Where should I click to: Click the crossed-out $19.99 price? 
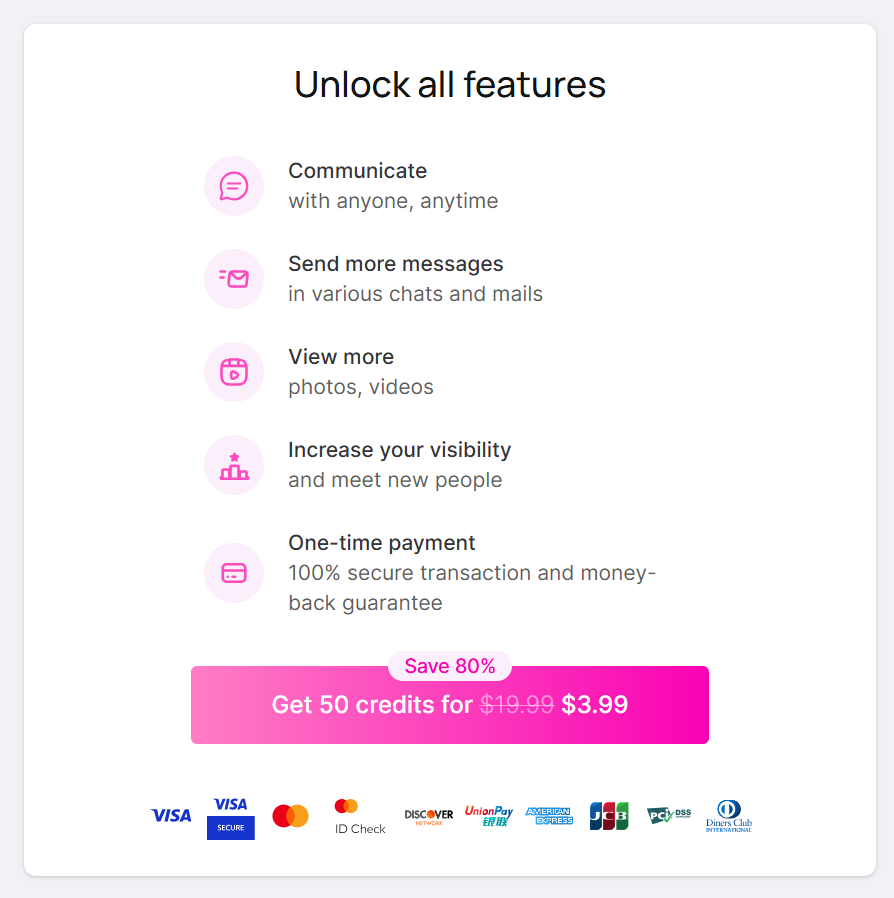516,705
